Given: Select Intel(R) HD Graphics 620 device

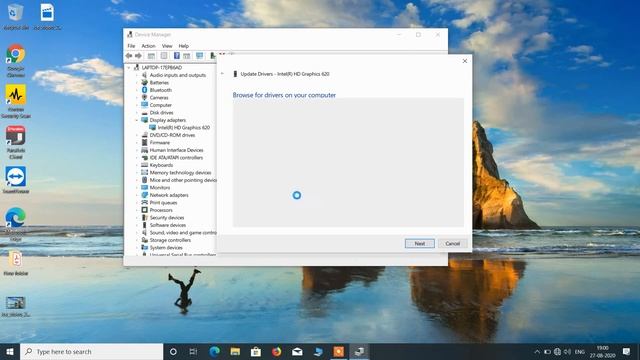Looking at the screenshot, I should click(180, 127).
